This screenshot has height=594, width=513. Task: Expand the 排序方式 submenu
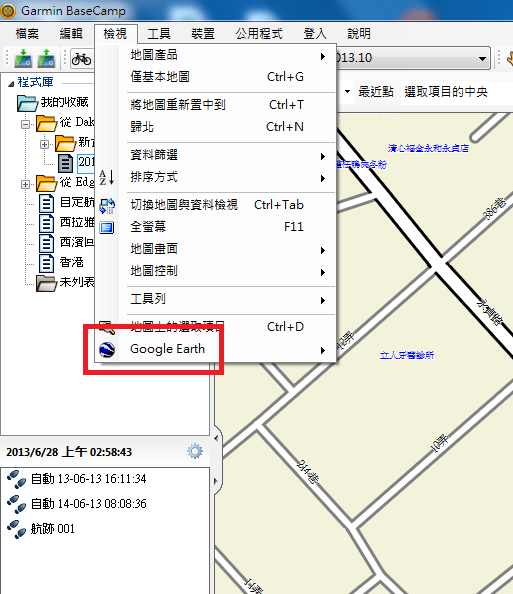tap(227, 177)
